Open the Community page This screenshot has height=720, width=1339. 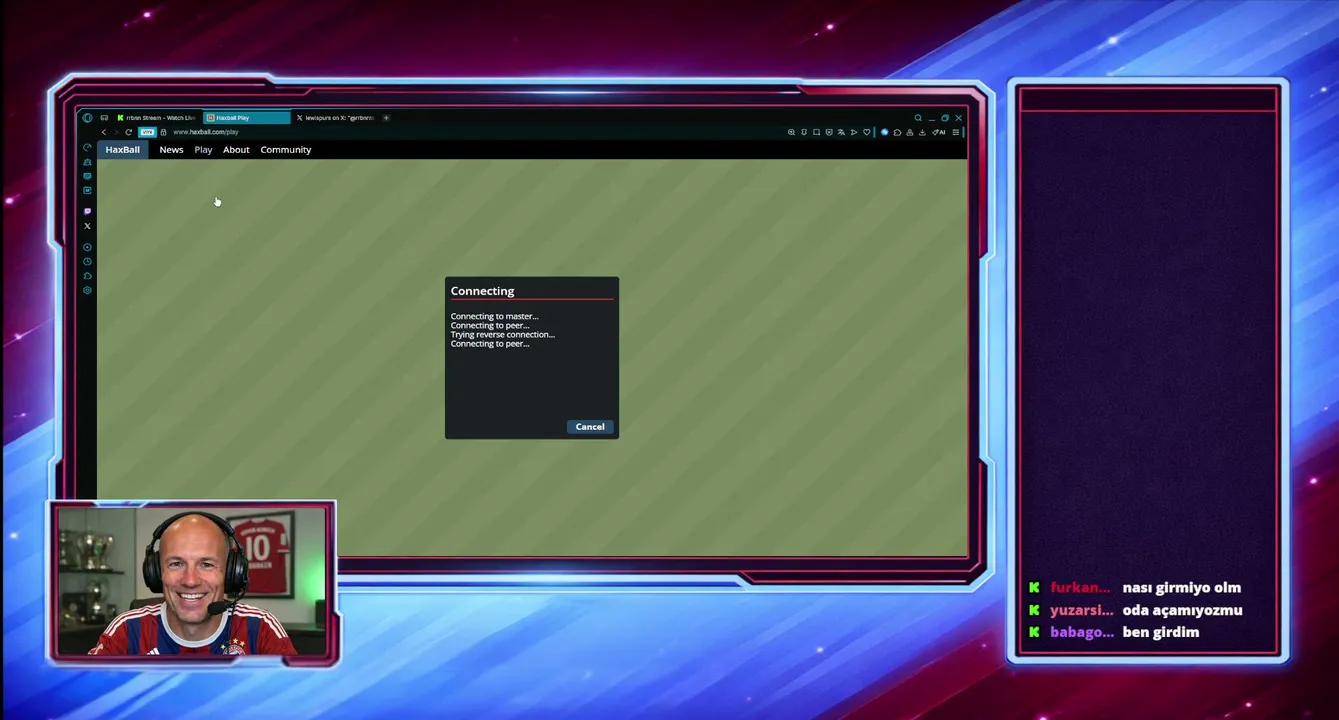point(286,150)
